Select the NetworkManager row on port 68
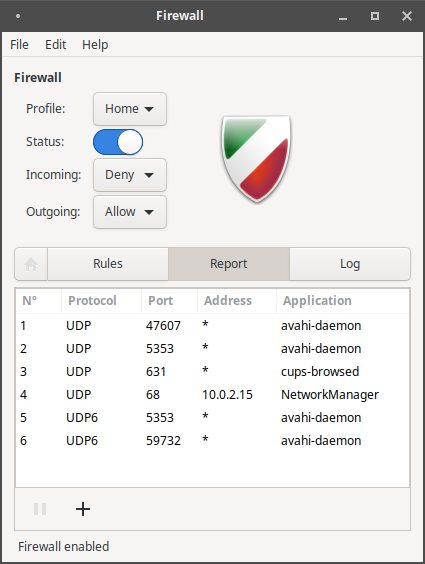The width and height of the screenshot is (425, 564). point(212,395)
